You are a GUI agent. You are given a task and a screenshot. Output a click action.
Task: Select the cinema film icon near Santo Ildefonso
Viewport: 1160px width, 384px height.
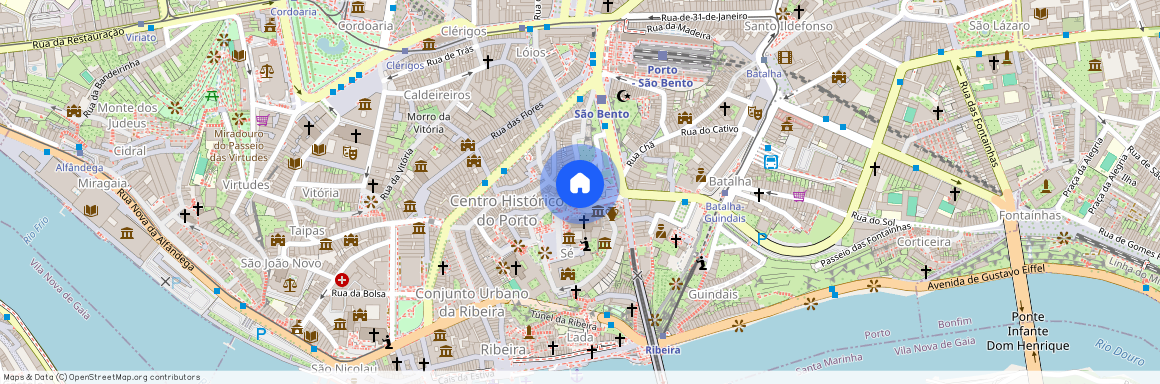click(784, 57)
